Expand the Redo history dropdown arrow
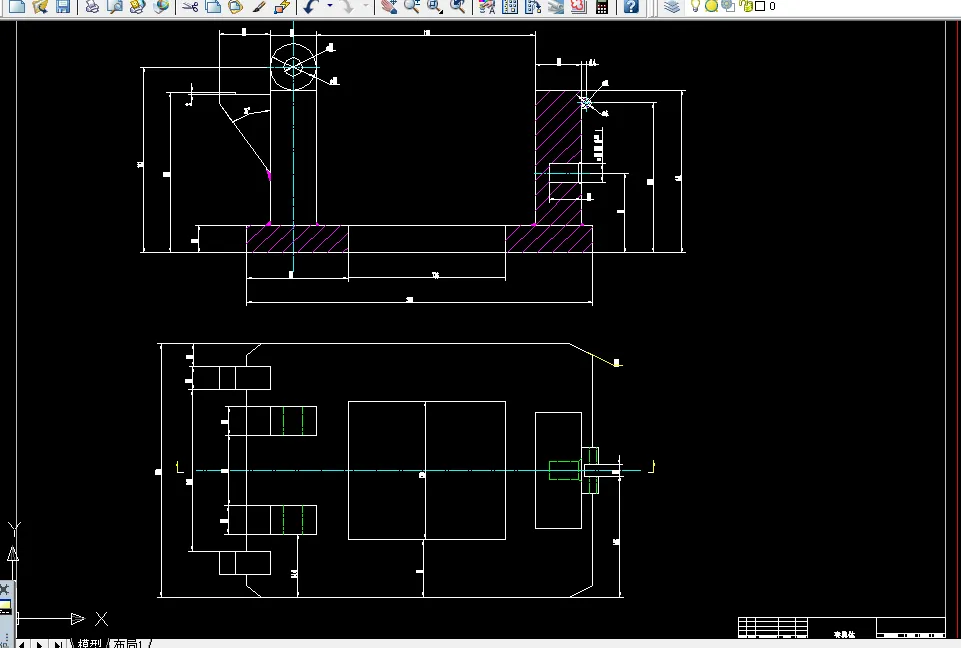This screenshot has height=648, width=961. (x=366, y=6)
